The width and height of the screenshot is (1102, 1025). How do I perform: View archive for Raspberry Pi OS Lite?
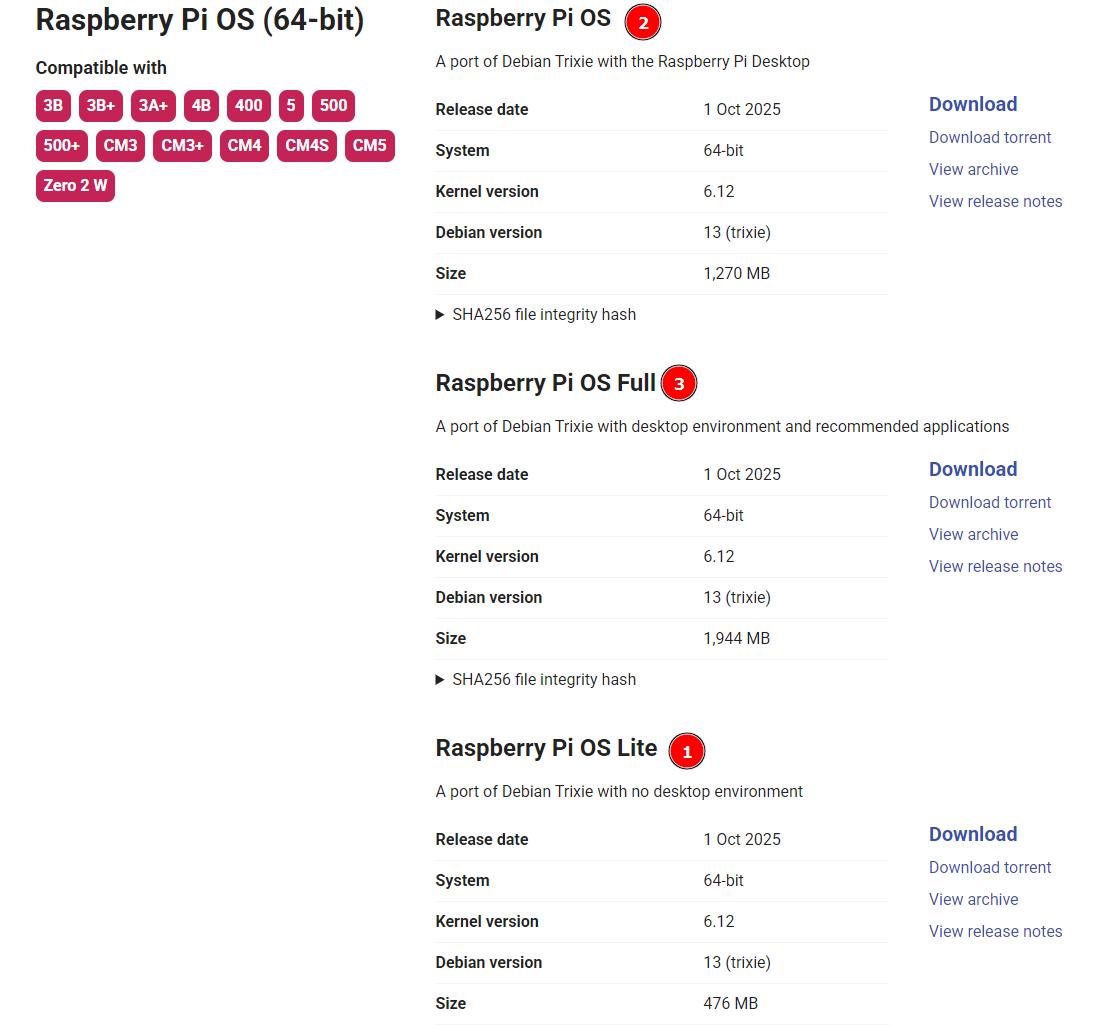pyautogui.click(x=973, y=899)
